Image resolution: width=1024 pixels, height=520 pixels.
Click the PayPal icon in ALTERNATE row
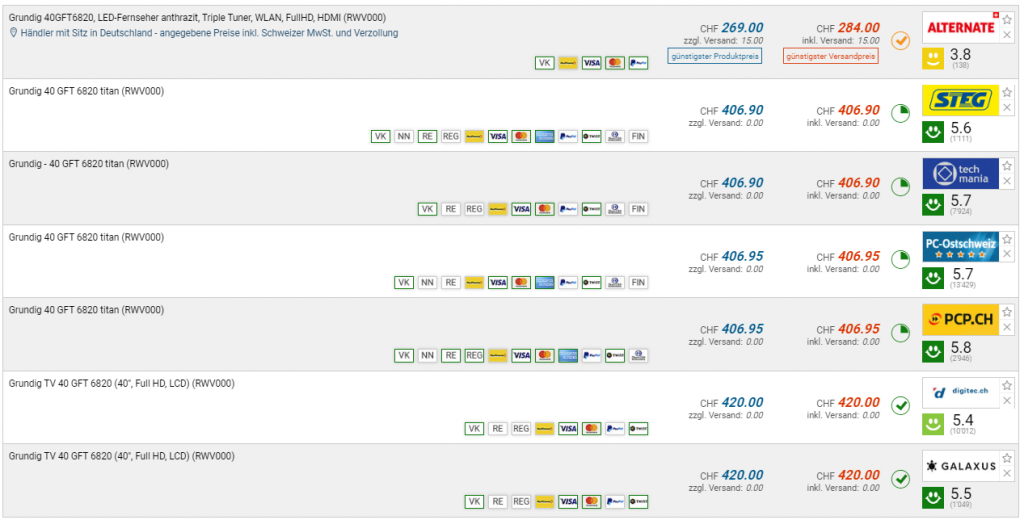[x=638, y=63]
